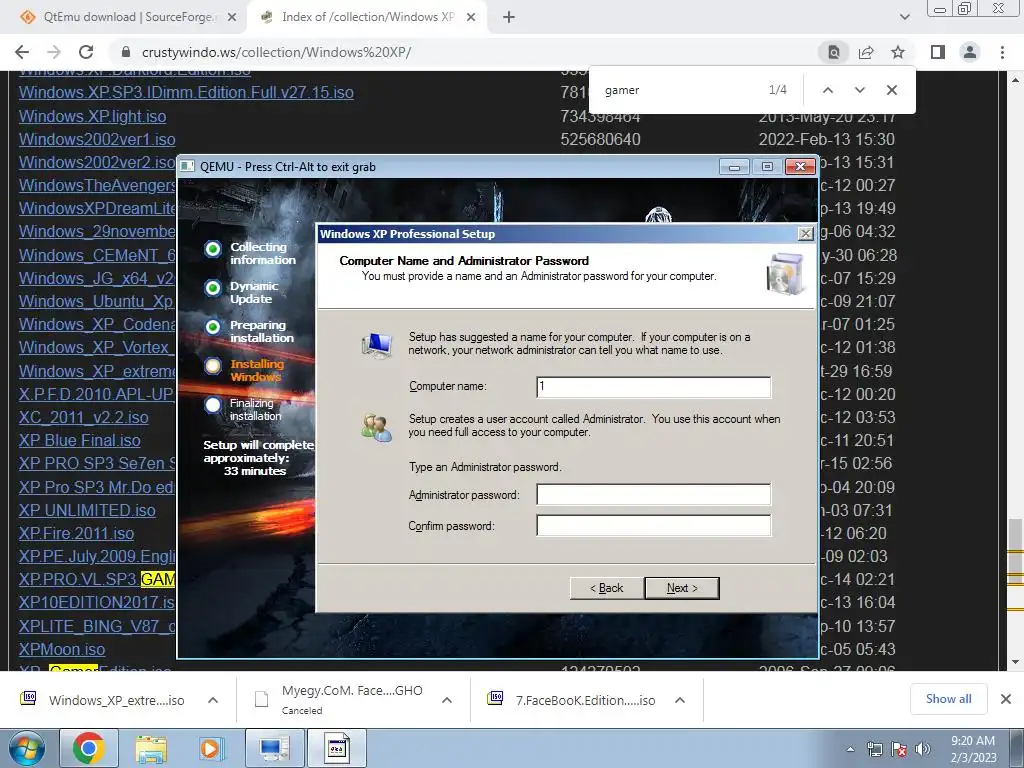
Task: Click the Action Center flag tray icon
Action: tap(899, 749)
